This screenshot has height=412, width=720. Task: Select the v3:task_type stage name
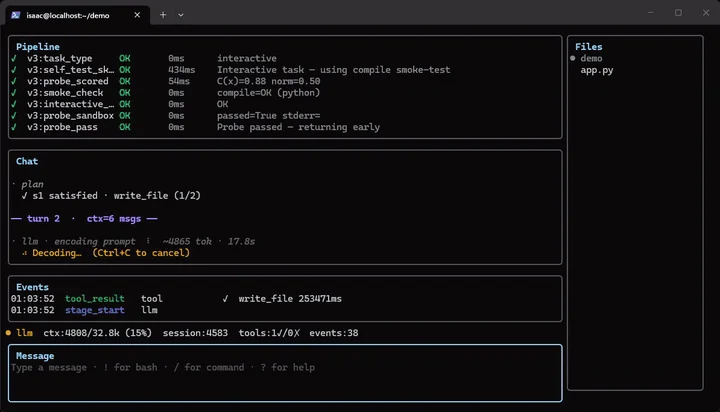pyautogui.click(x=59, y=58)
